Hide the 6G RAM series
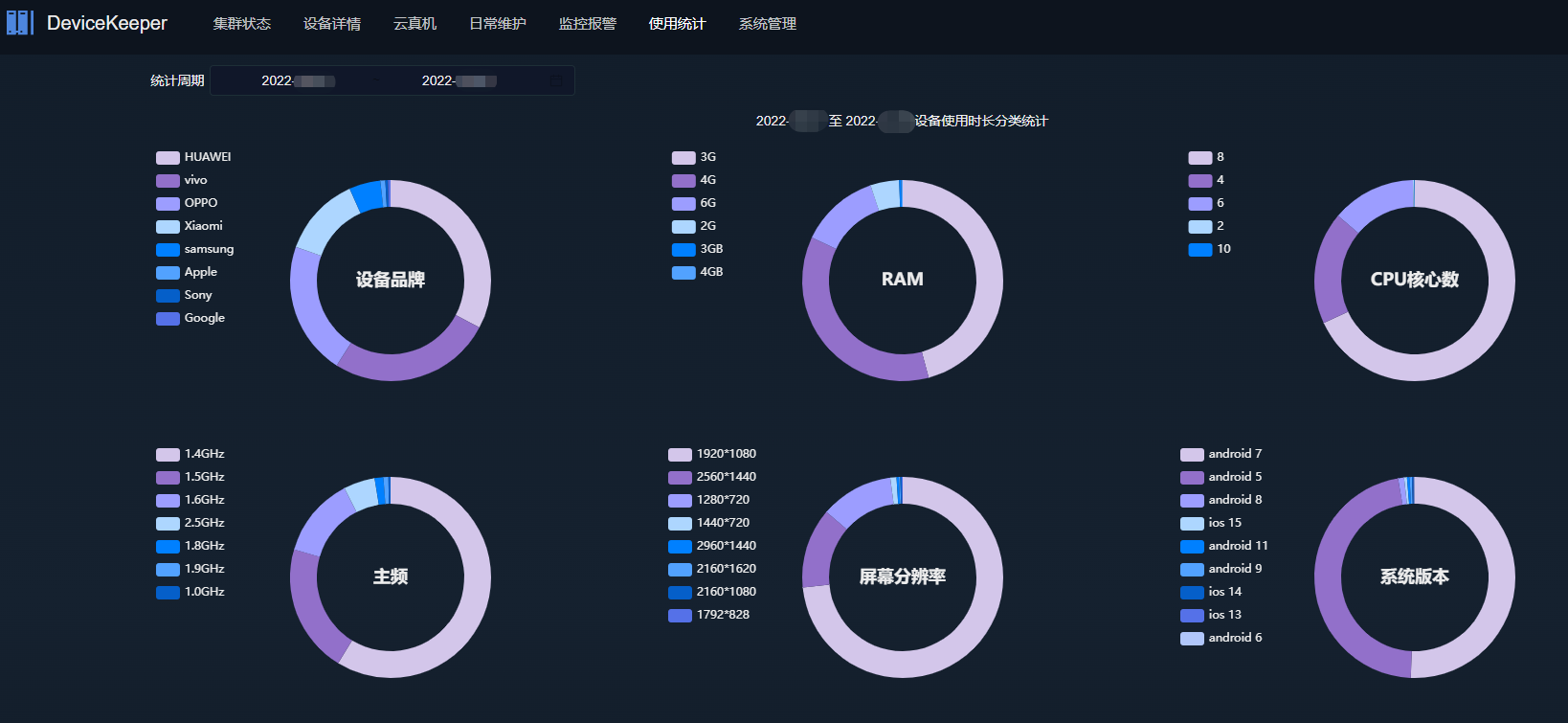This screenshot has height=723, width=1568. point(694,203)
